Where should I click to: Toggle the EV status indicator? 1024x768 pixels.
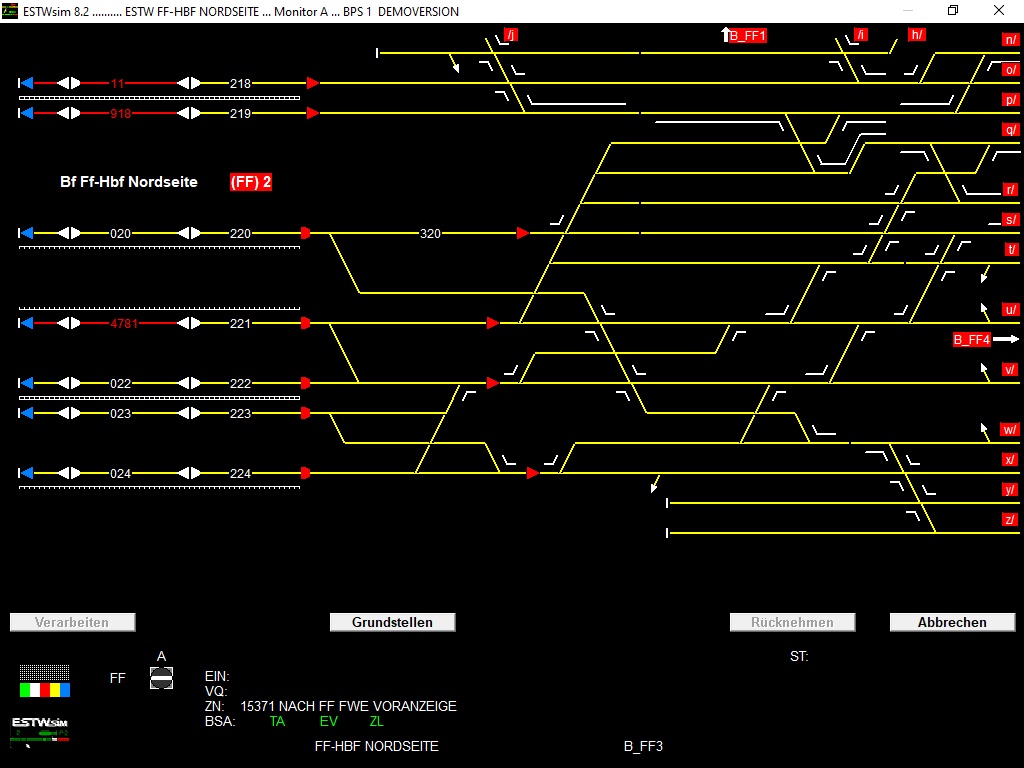tap(328, 721)
